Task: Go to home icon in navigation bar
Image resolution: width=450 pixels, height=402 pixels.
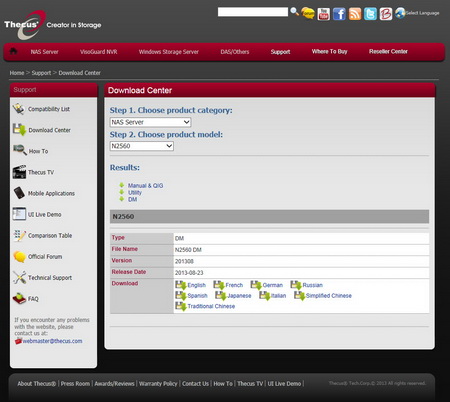Action: [13, 51]
